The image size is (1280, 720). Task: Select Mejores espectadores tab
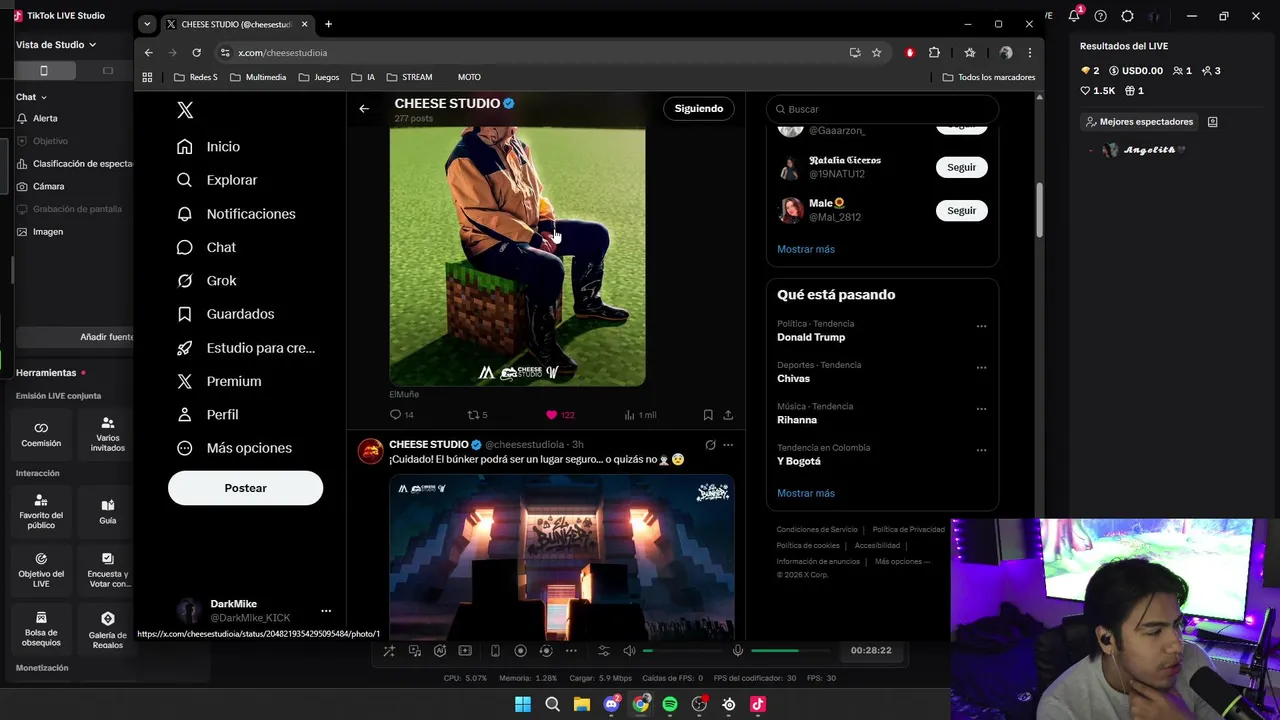point(1139,122)
